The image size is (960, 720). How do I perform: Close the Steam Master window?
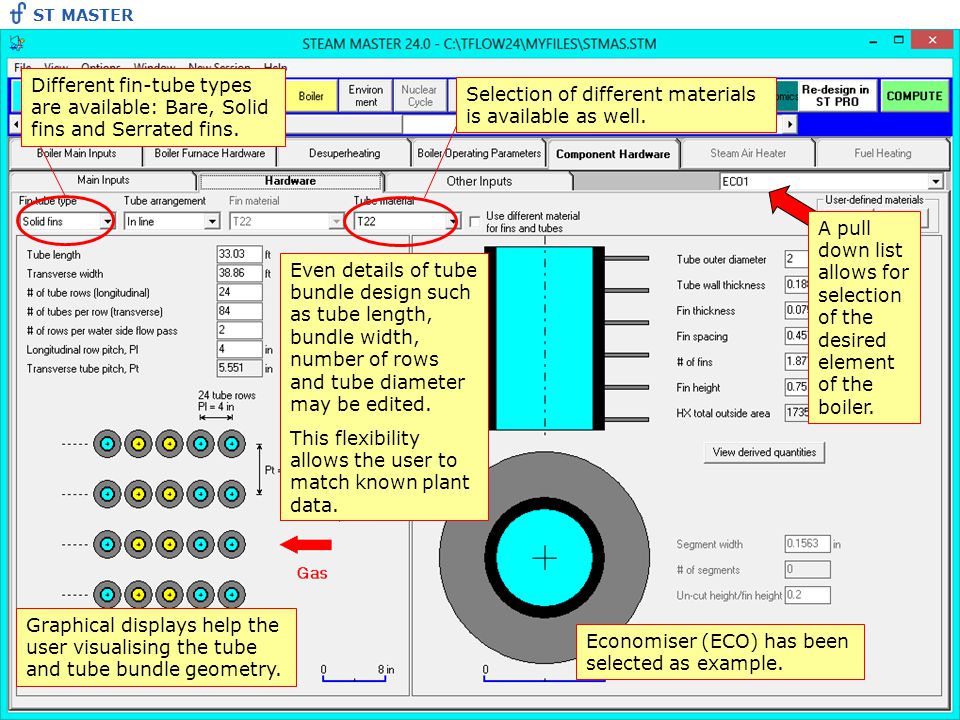(x=931, y=40)
